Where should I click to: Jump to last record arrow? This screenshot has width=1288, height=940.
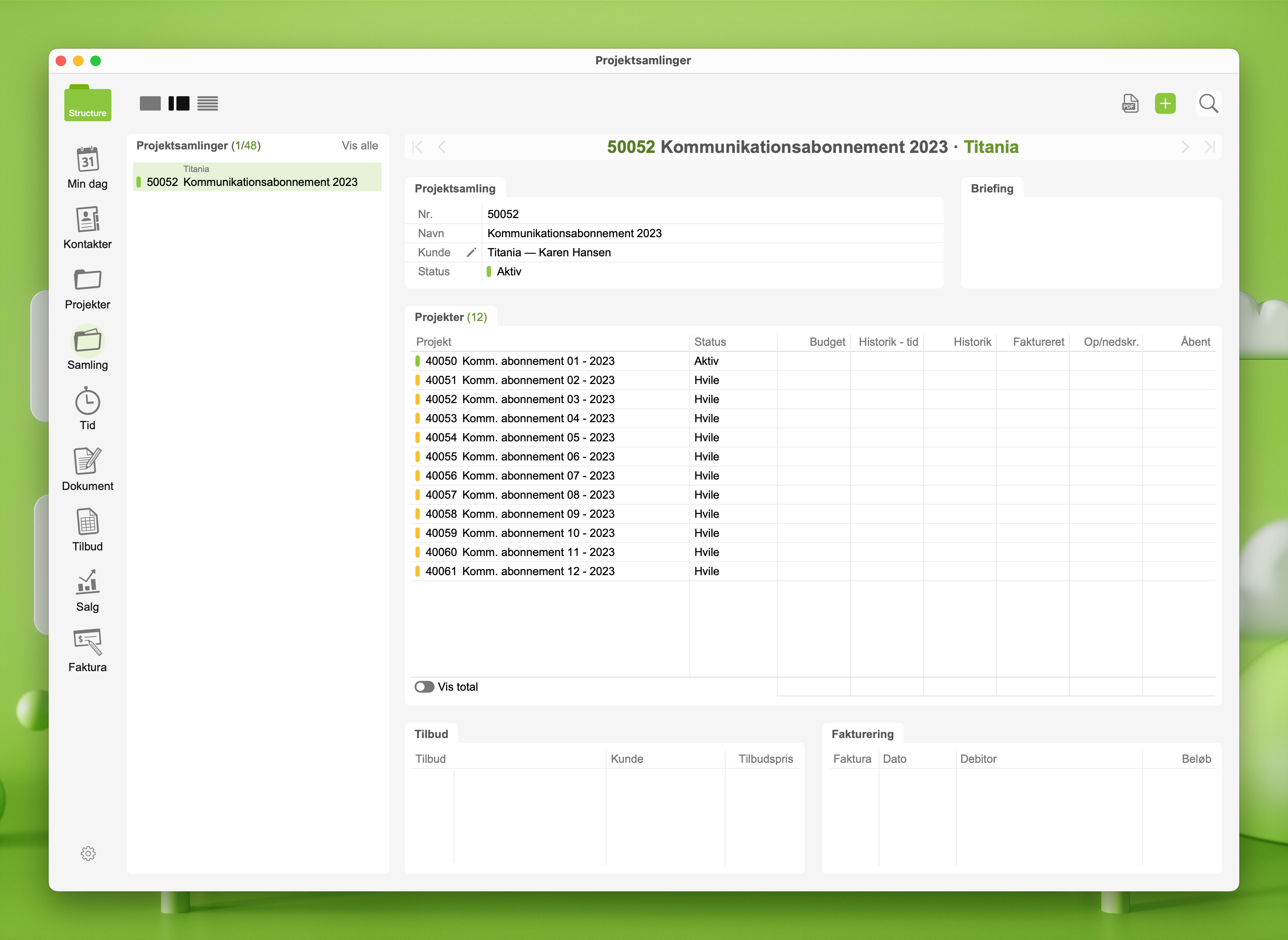tap(1209, 147)
